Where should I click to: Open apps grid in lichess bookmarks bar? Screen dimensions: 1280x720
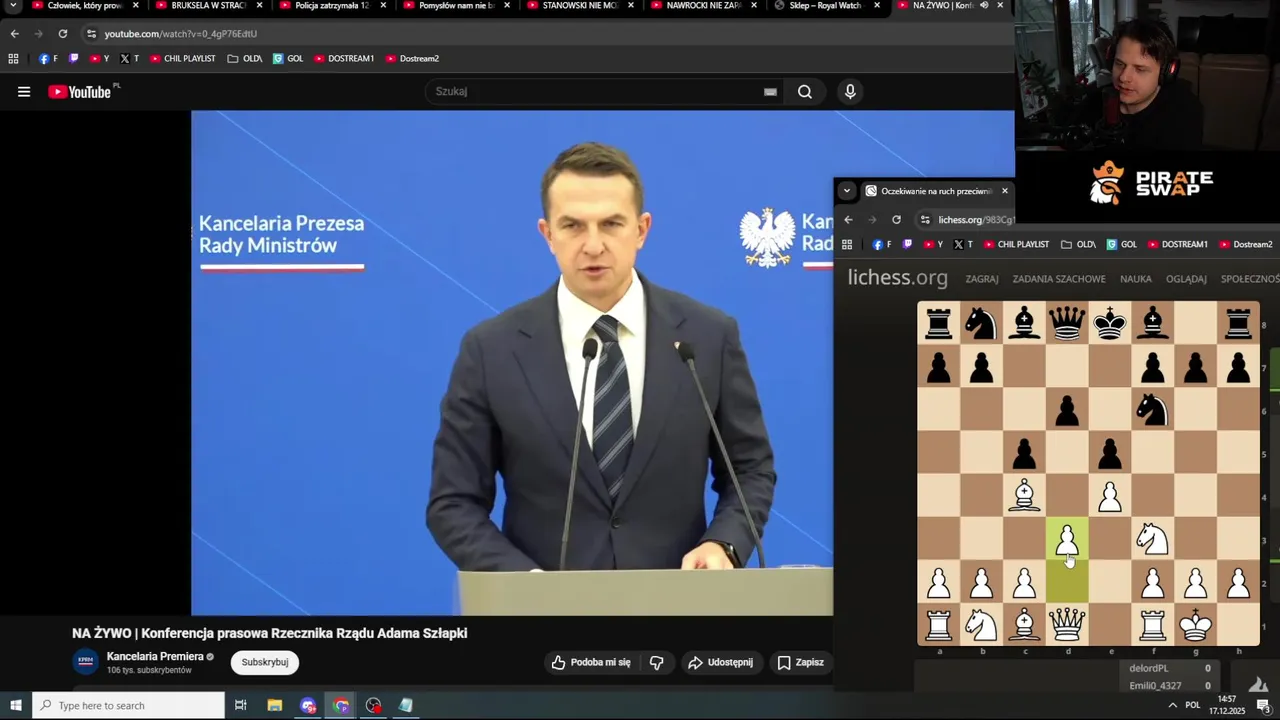tap(847, 244)
